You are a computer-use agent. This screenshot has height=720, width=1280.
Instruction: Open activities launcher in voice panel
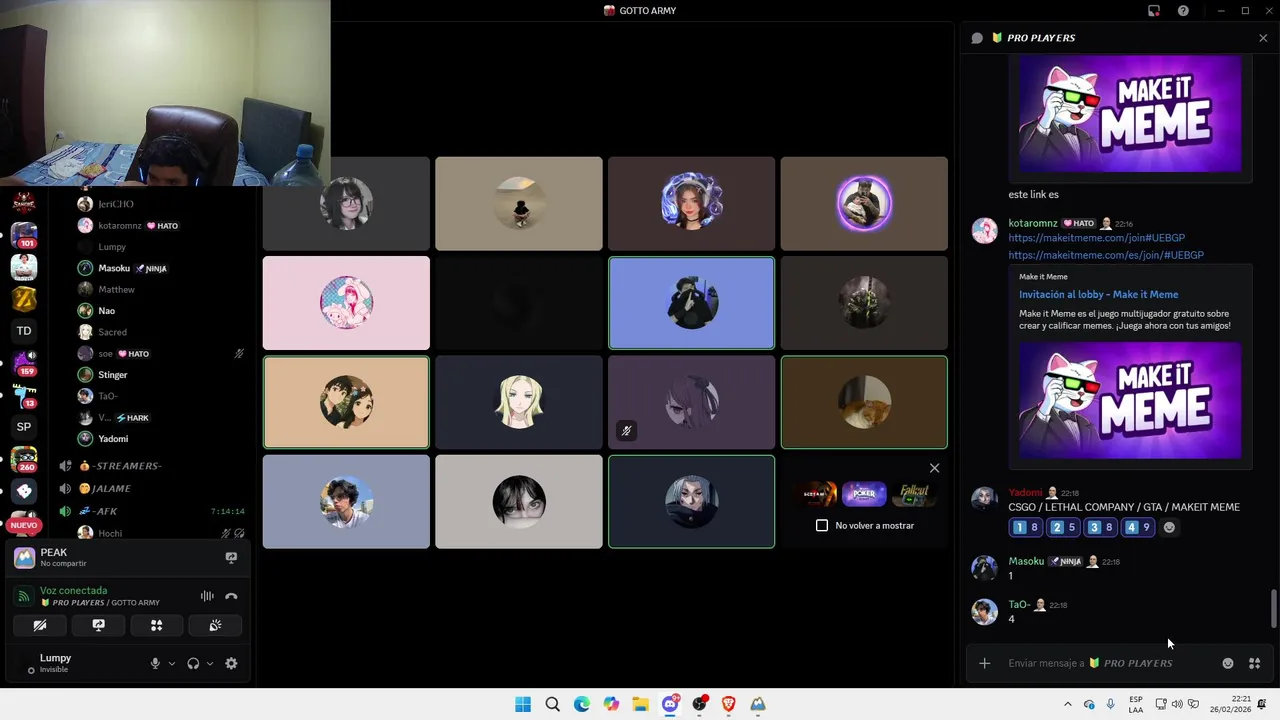[156, 625]
